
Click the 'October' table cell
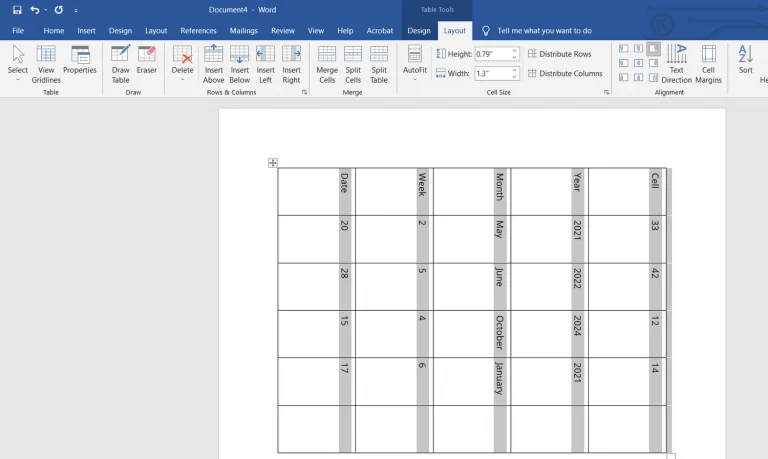472,334
